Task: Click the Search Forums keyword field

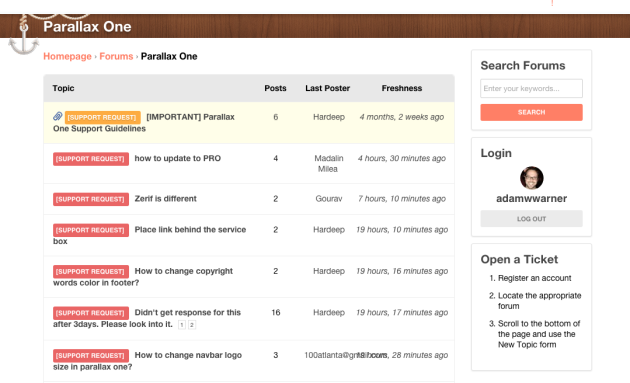Action: (x=531, y=88)
